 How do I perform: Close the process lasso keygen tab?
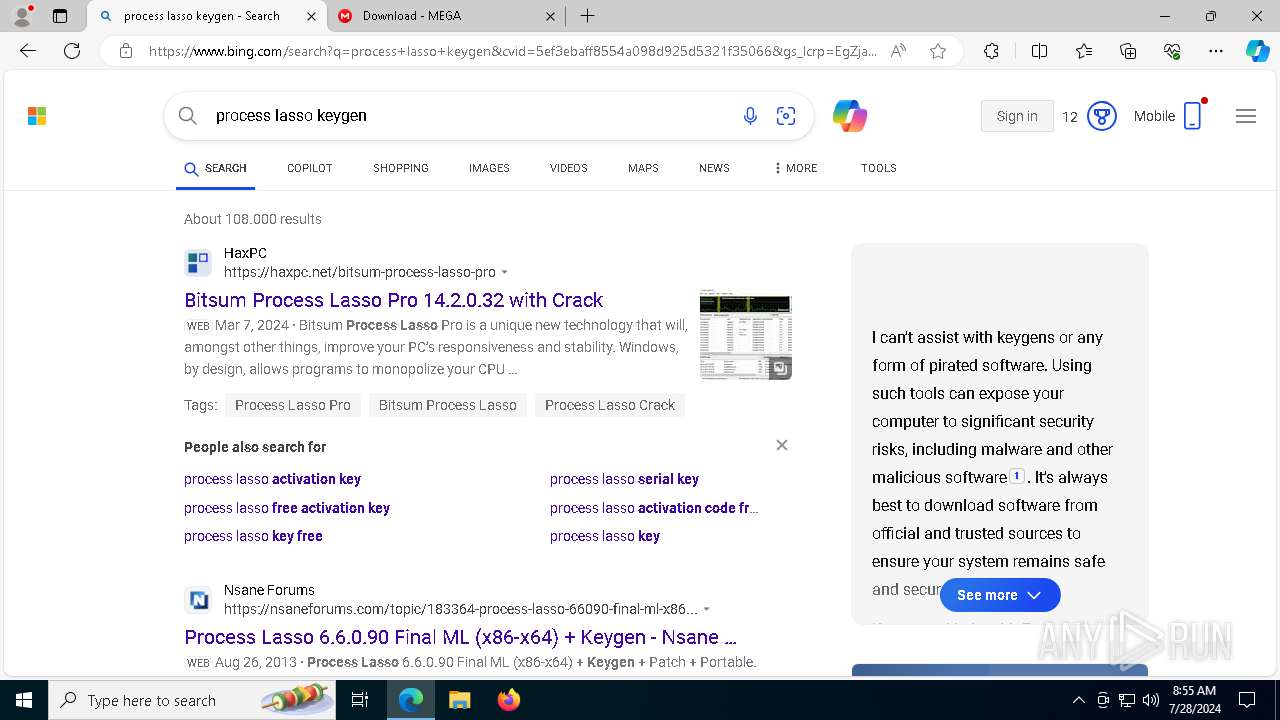[311, 16]
